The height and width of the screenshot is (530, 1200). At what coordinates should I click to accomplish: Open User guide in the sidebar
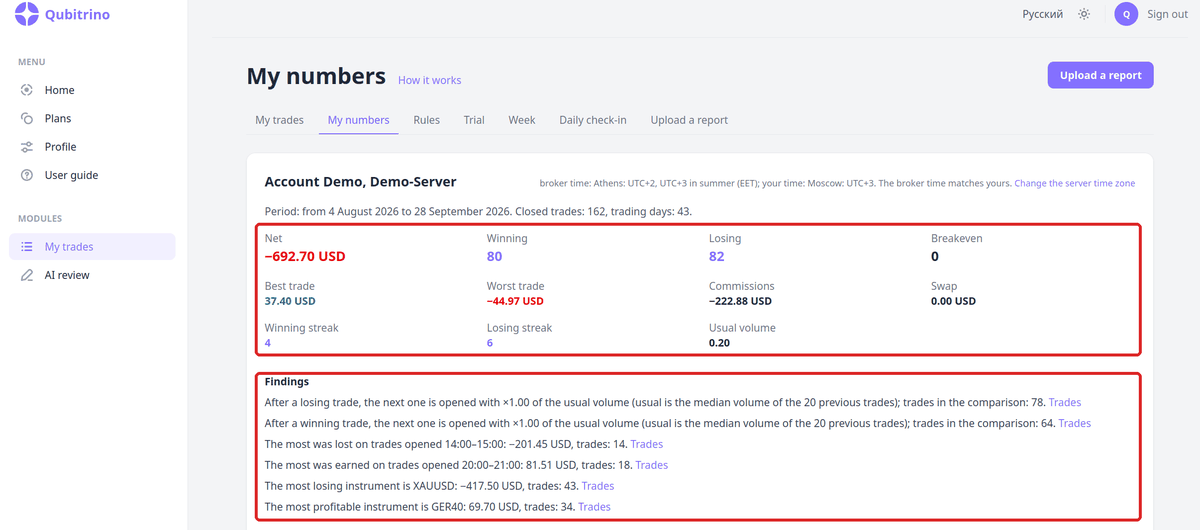click(x=92, y=175)
